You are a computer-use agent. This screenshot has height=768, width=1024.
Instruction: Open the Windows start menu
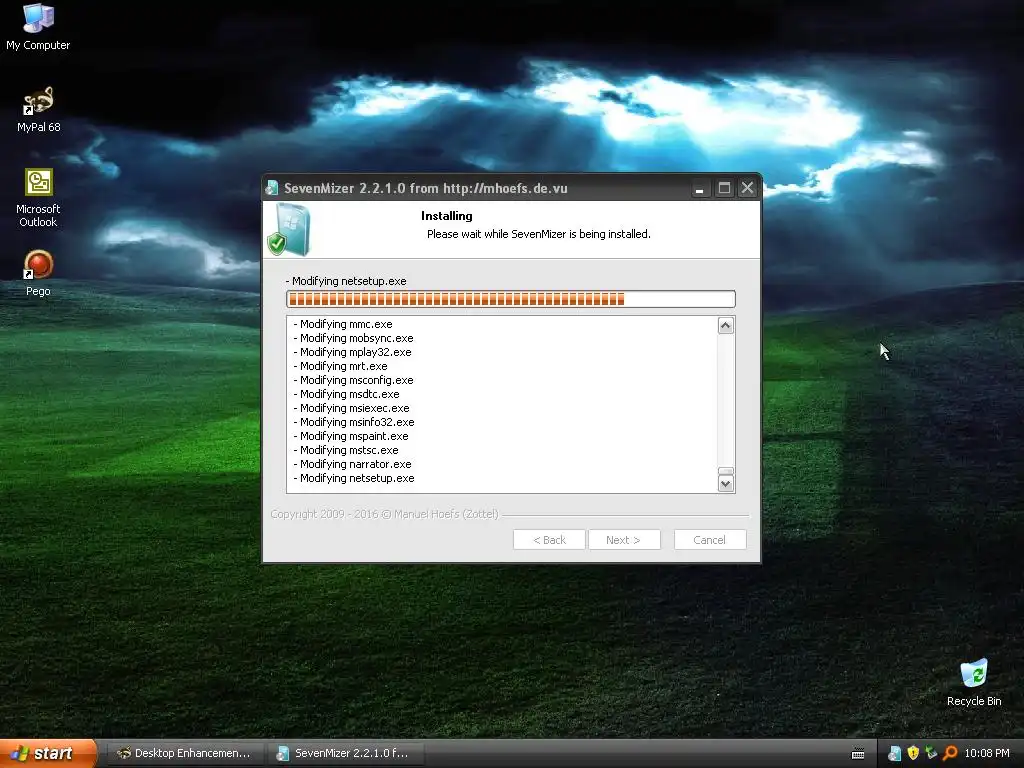(48, 754)
